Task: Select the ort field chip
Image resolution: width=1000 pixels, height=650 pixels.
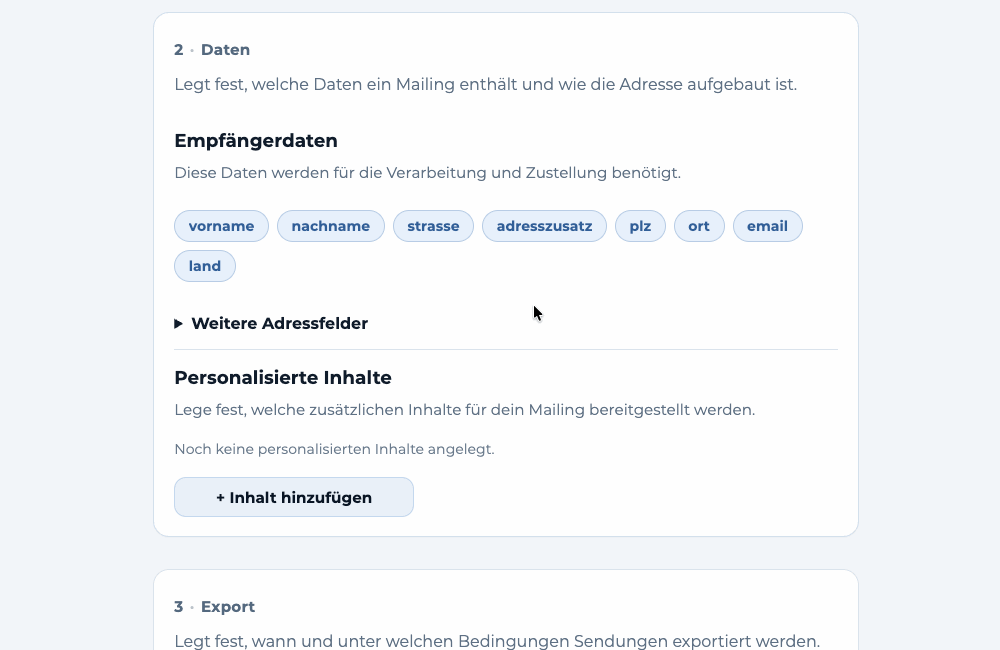Action: (x=699, y=226)
